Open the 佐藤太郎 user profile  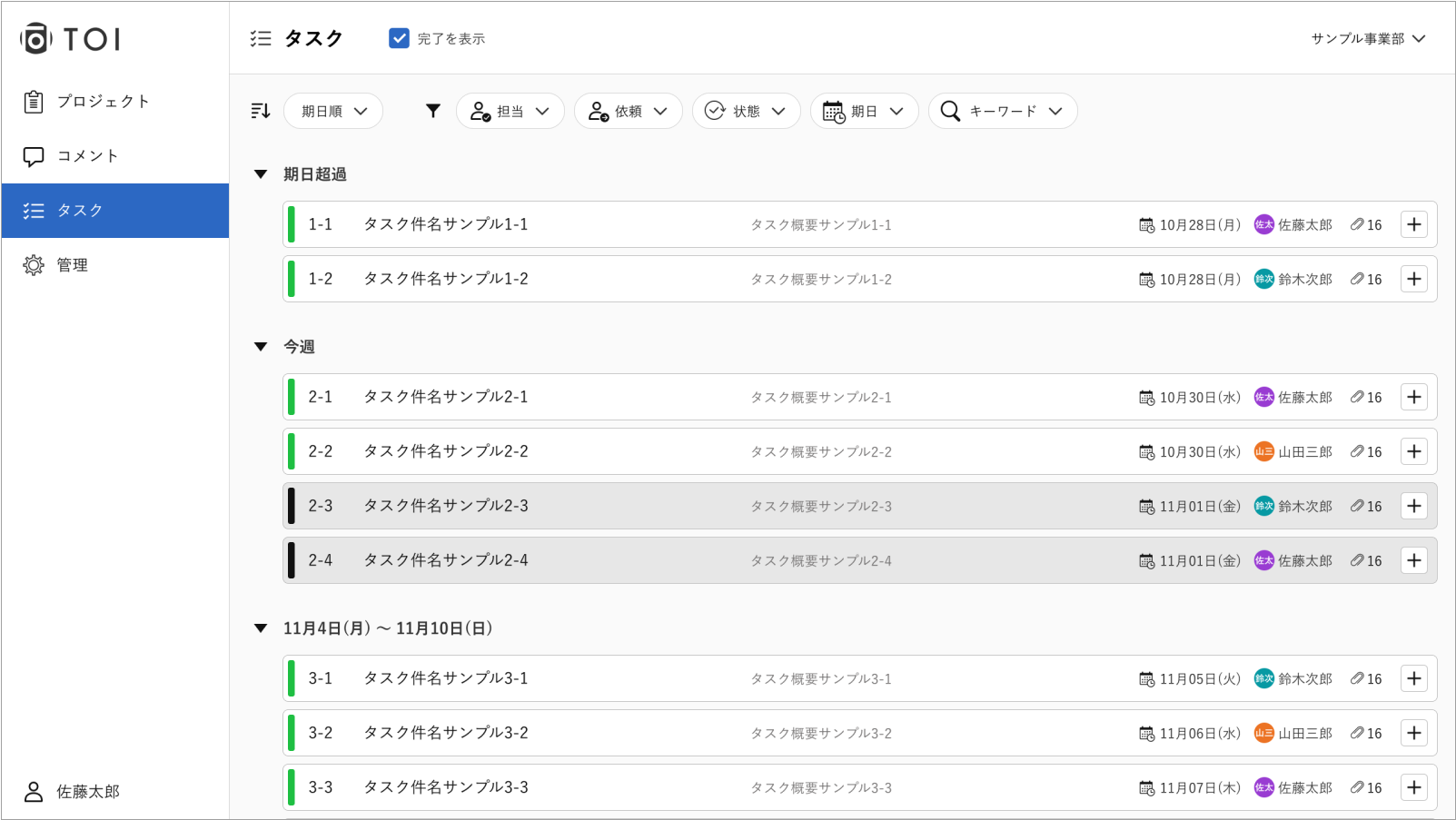pos(87,792)
